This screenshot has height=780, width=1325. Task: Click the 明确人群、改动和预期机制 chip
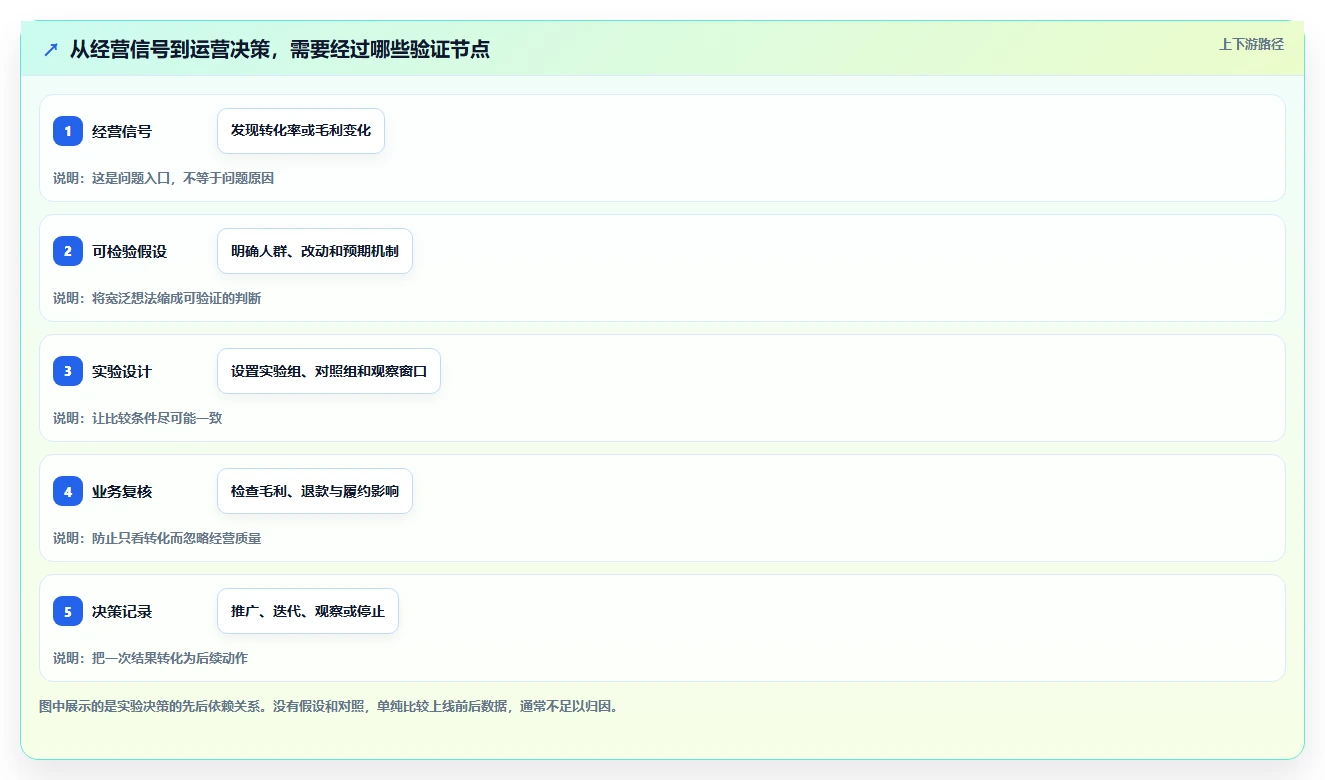coord(315,251)
